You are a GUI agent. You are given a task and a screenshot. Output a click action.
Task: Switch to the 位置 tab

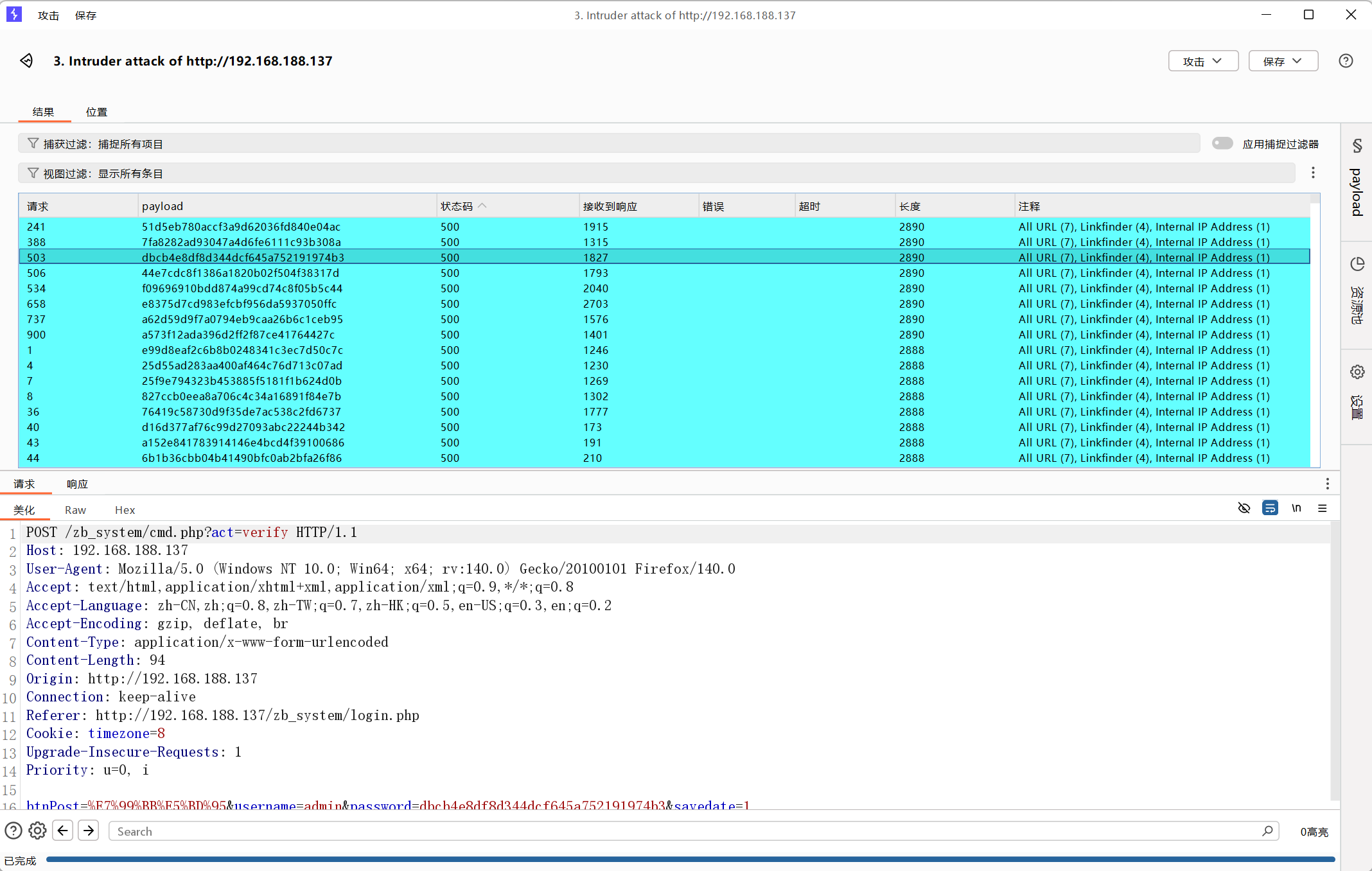click(96, 112)
